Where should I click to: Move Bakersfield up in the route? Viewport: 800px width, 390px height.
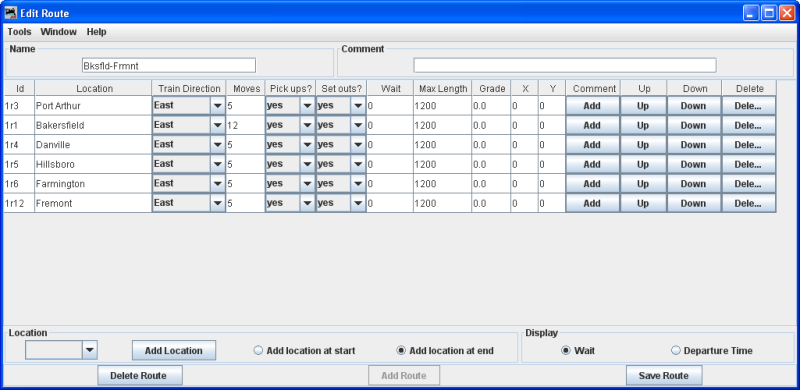click(x=643, y=125)
